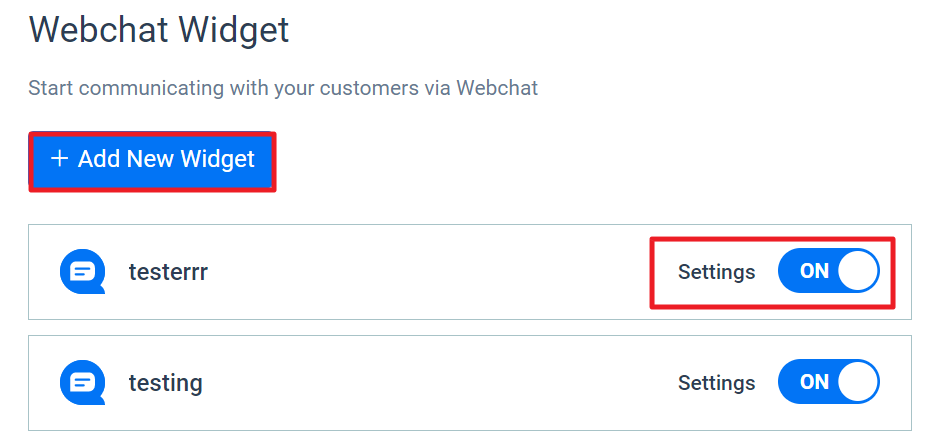Click the testing chat bubble icon
Screen dimensions: 929x439
[82, 382]
